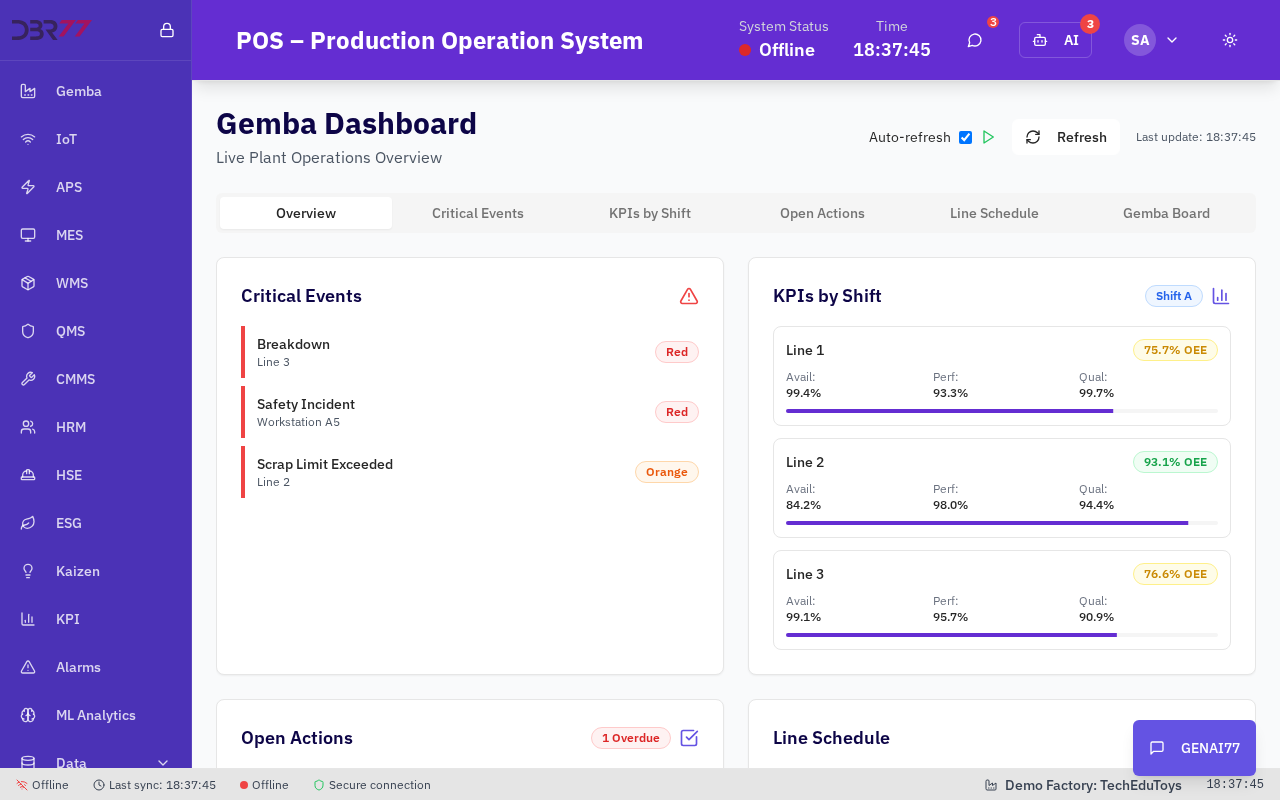Select the Breakdown Line 3 event
The width and height of the screenshot is (1280, 800).
tap(470, 352)
